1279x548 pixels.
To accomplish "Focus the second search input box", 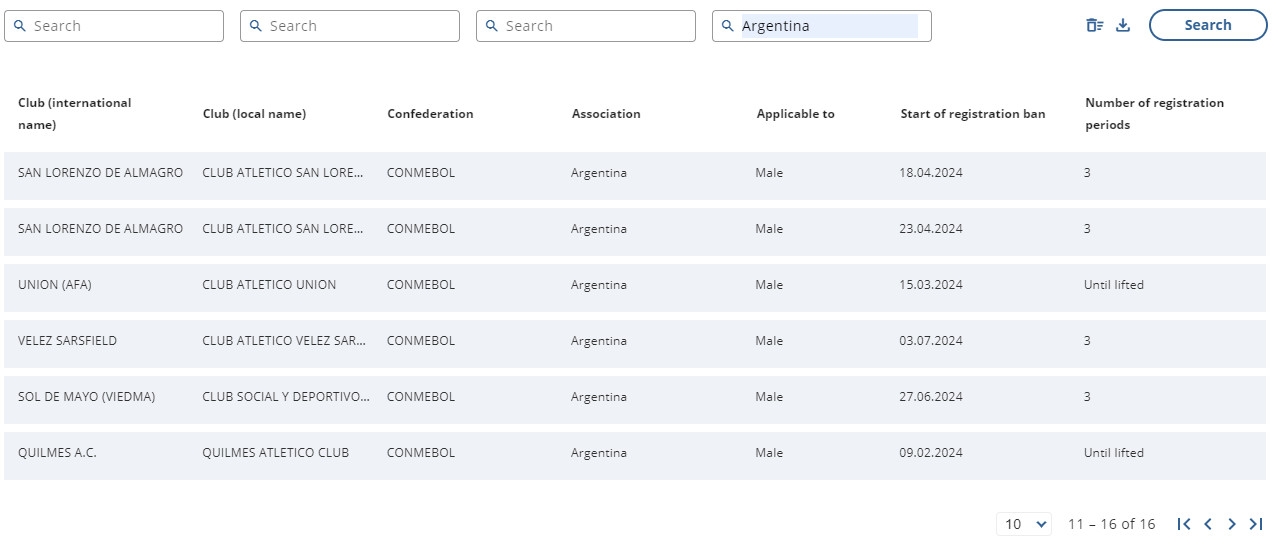I will pos(360,26).
